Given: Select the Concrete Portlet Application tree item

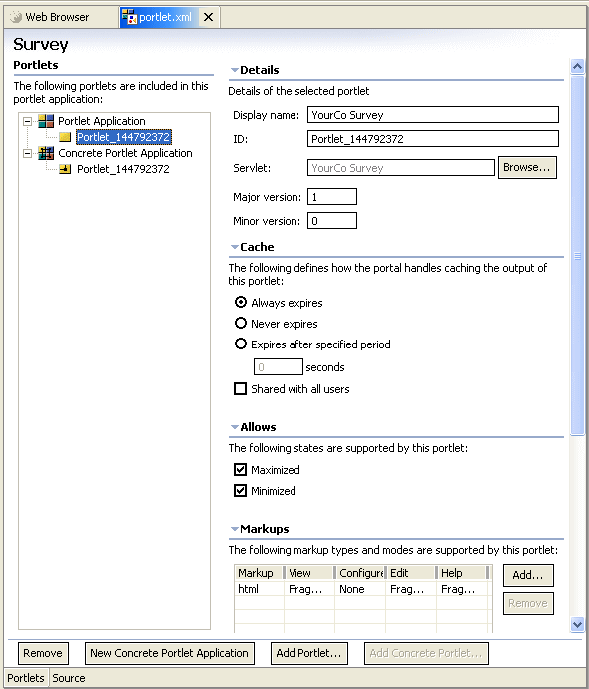Looking at the screenshot, I should (125, 153).
